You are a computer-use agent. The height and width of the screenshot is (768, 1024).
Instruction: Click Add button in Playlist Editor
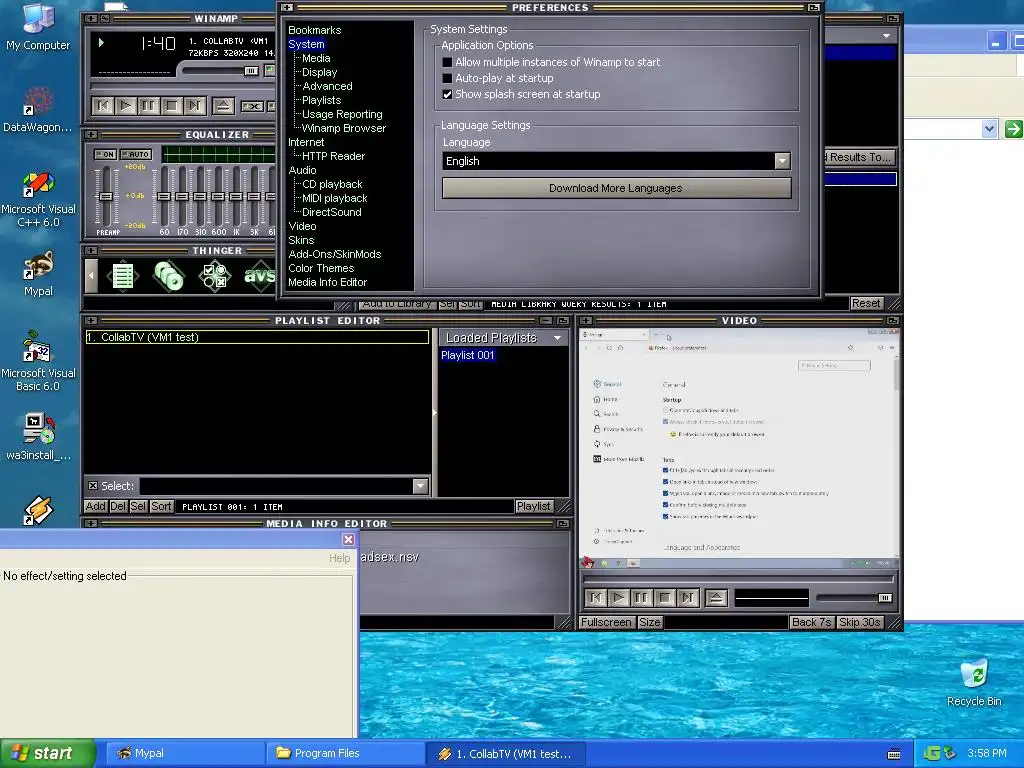95,506
